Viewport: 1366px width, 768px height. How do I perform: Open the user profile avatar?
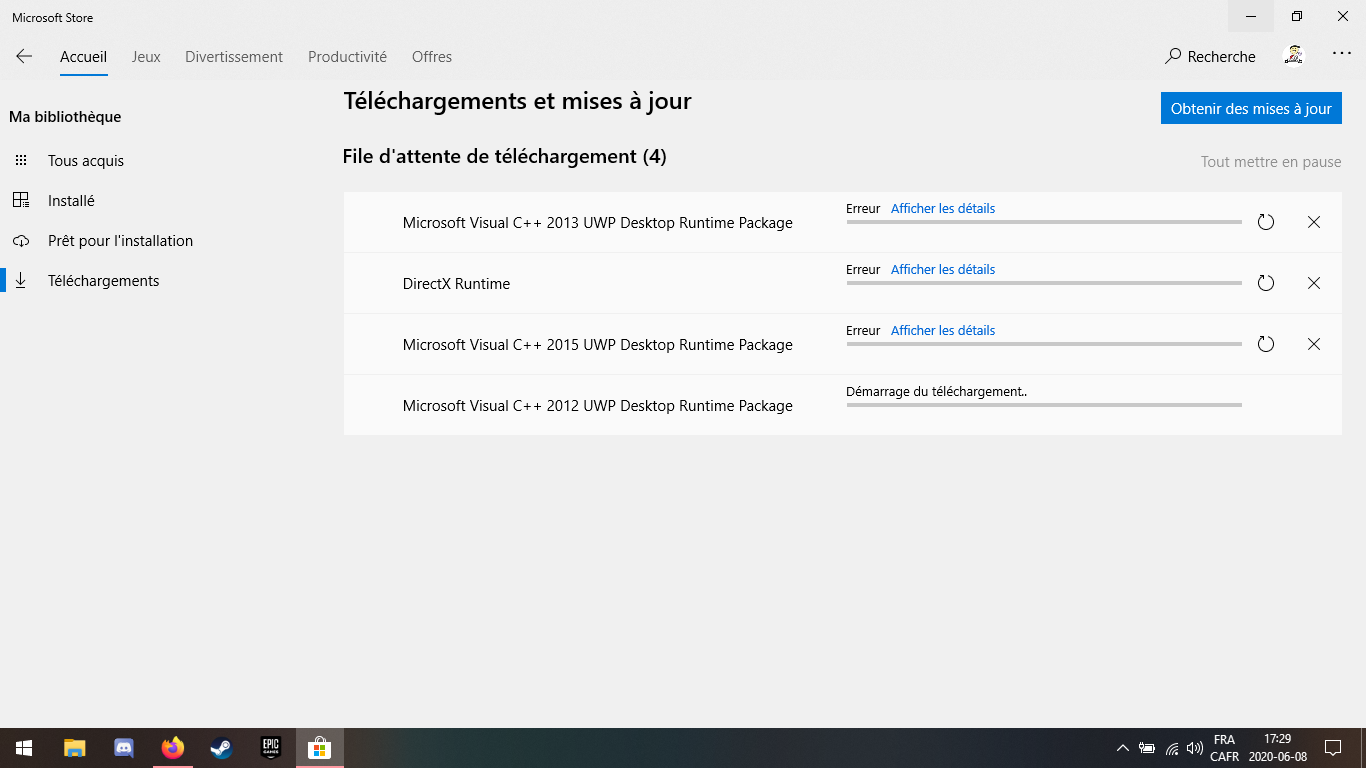(1294, 56)
